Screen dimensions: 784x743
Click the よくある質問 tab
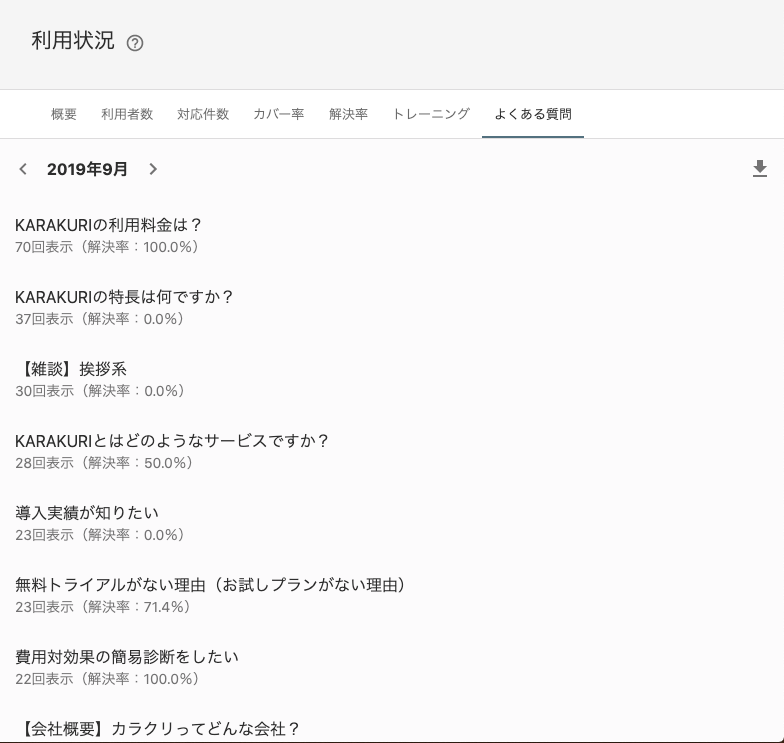coord(533,114)
